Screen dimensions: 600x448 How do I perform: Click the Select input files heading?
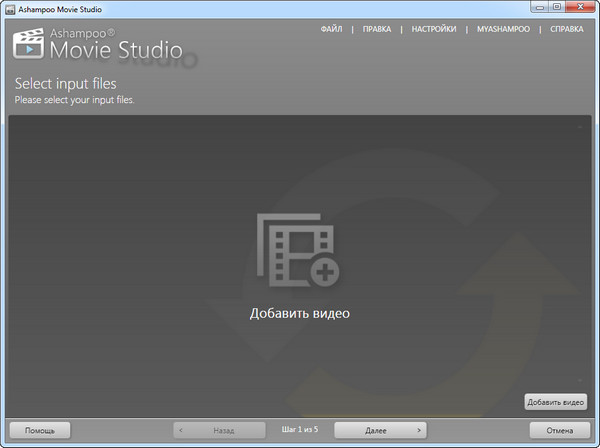click(65, 84)
